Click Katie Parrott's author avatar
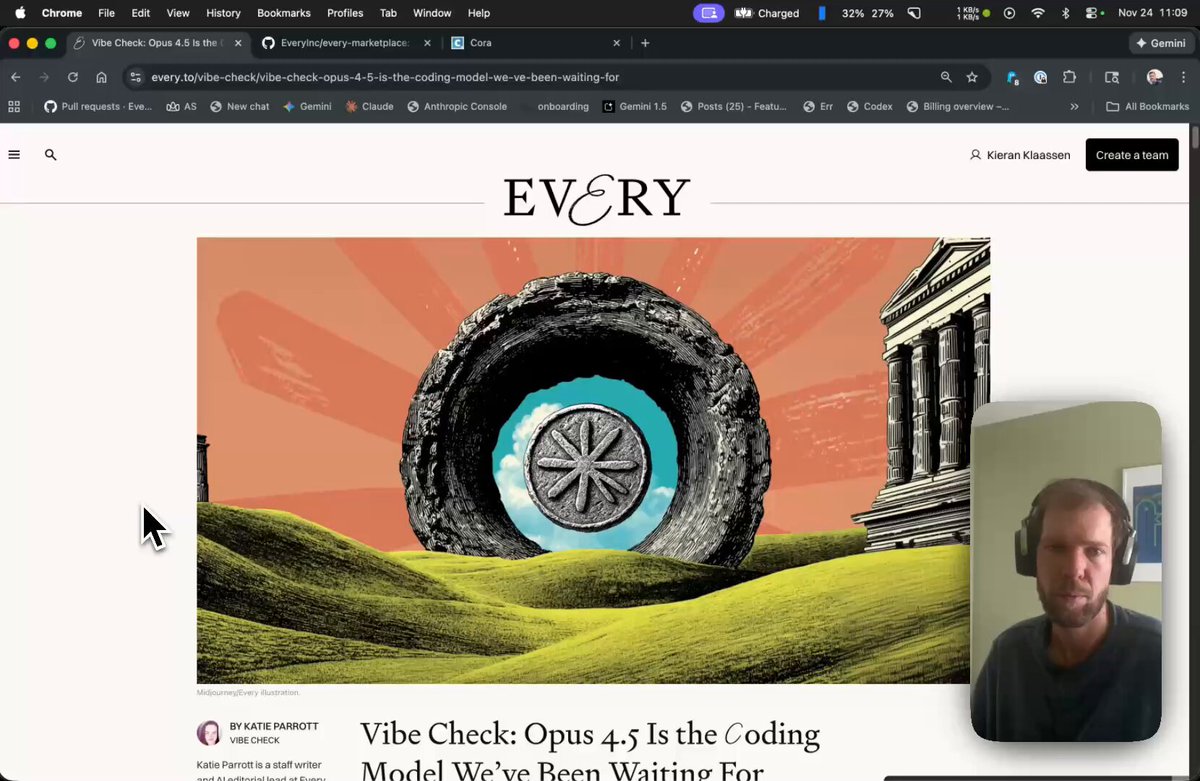Image resolution: width=1200 pixels, height=781 pixels. tap(209, 733)
